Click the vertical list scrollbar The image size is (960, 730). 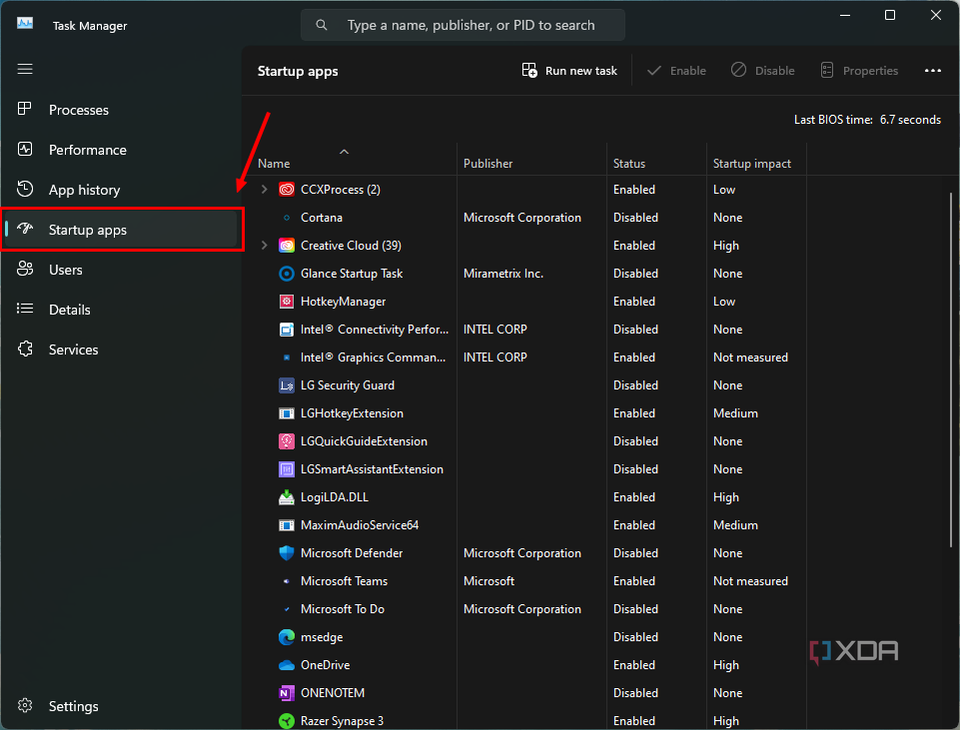(x=950, y=370)
